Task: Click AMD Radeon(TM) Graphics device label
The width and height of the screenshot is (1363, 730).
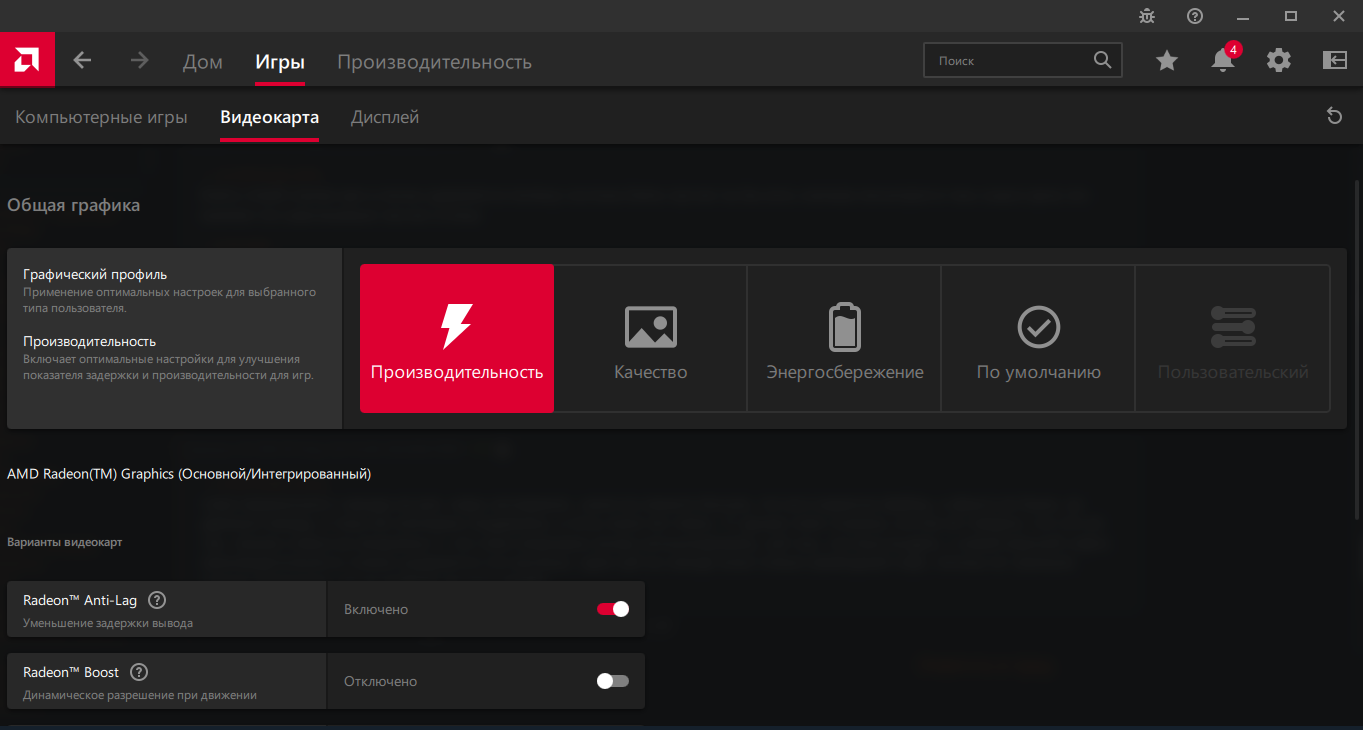Action: point(189,474)
